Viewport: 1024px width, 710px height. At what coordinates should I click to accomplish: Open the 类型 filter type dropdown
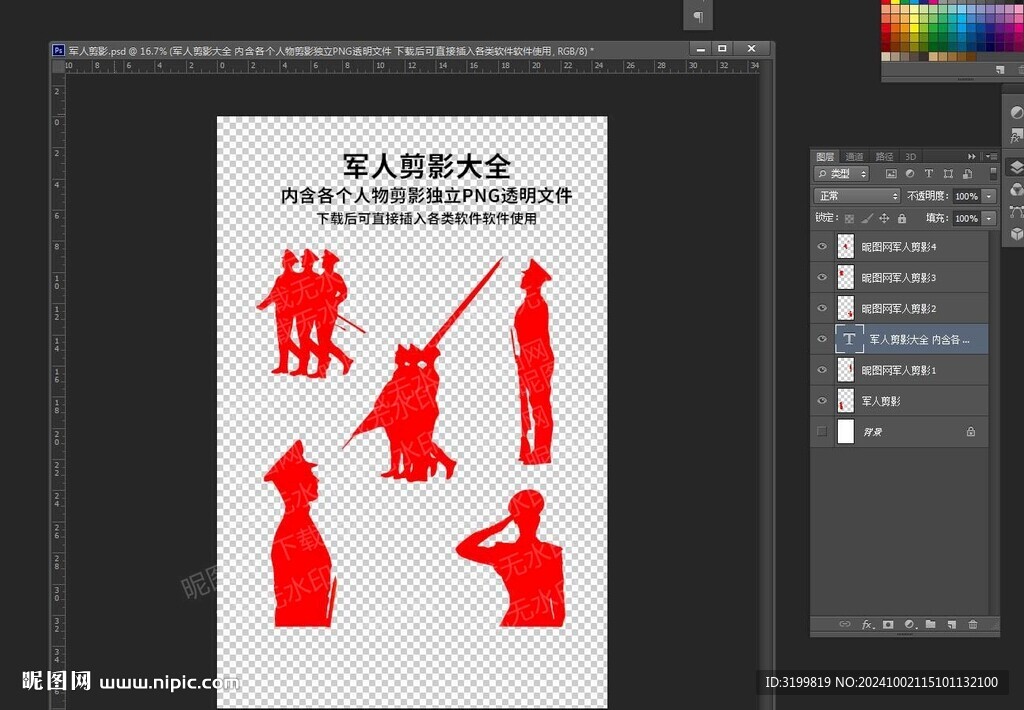click(x=842, y=174)
